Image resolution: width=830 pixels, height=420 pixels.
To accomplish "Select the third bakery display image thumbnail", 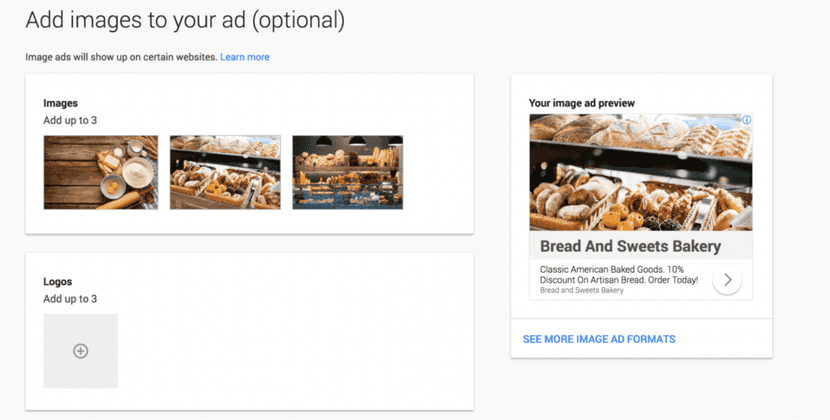I will 347,172.
